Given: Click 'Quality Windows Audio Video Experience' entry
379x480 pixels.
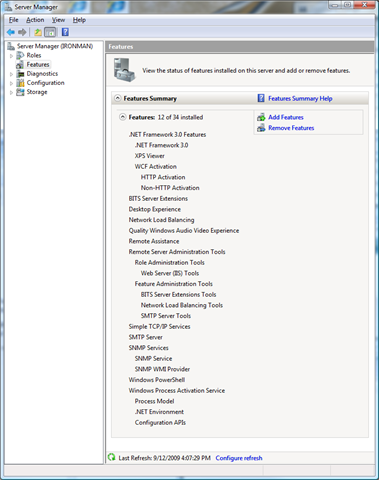Looking at the screenshot, I should [x=184, y=231].
